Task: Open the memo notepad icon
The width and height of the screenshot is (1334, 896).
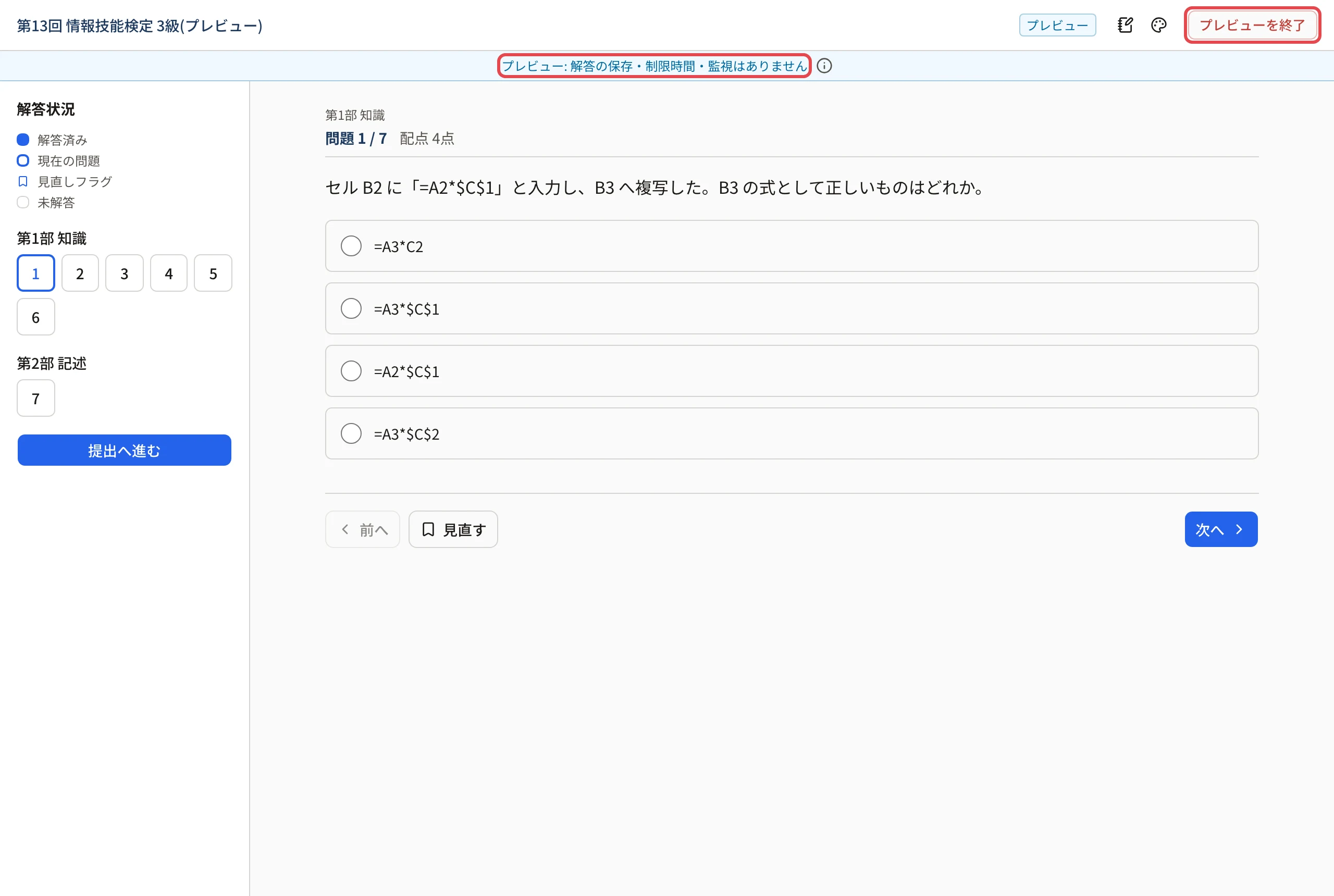Action: tap(1125, 25)
